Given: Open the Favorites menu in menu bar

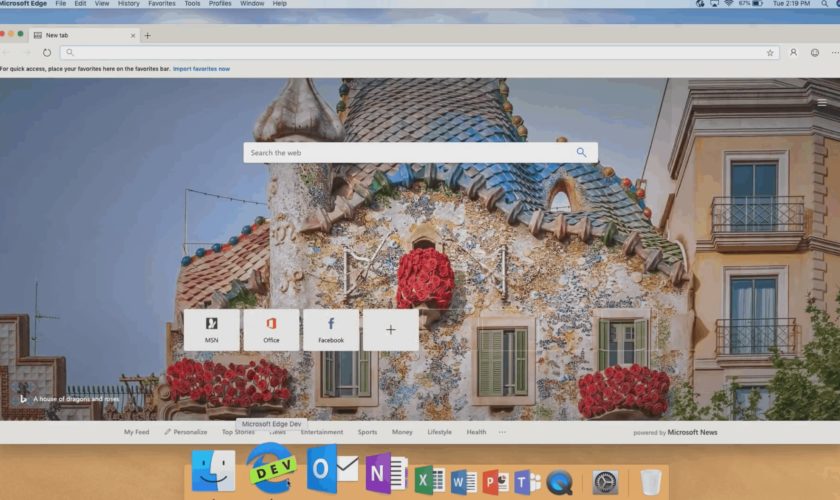Looking at the screenshot, I should (x=161, y=4).
